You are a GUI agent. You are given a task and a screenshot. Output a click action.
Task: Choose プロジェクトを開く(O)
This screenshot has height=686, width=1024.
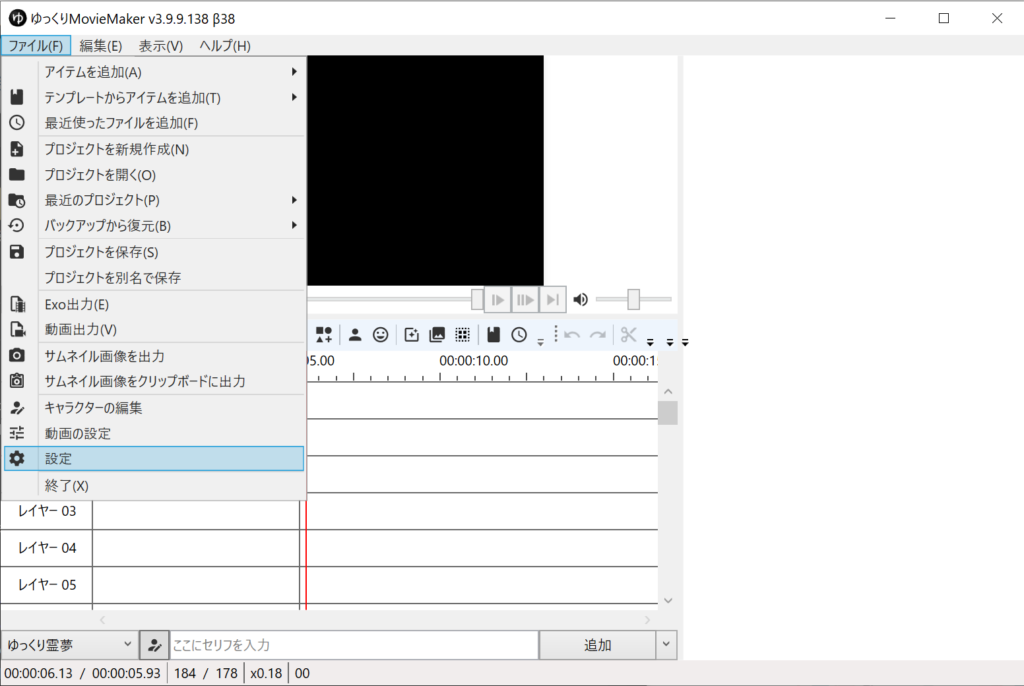(x=154, y=175)
